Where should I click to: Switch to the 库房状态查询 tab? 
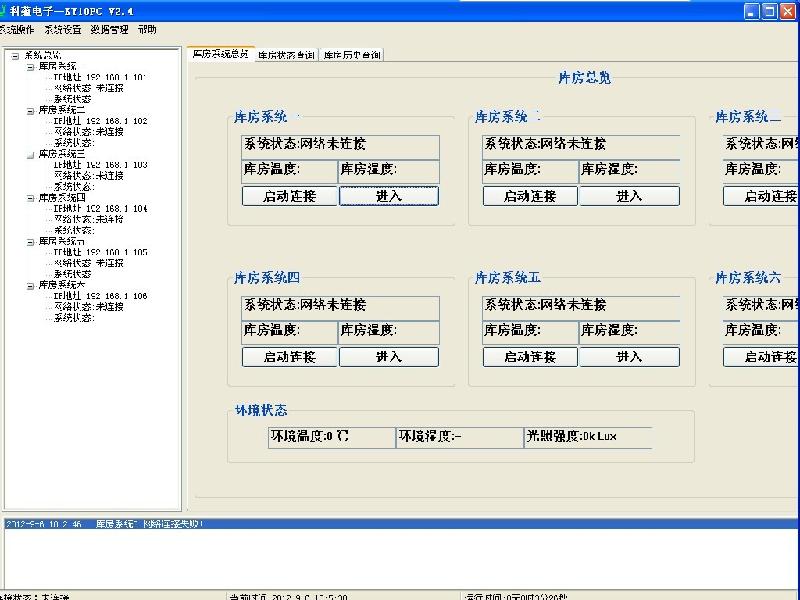point(286,55)
